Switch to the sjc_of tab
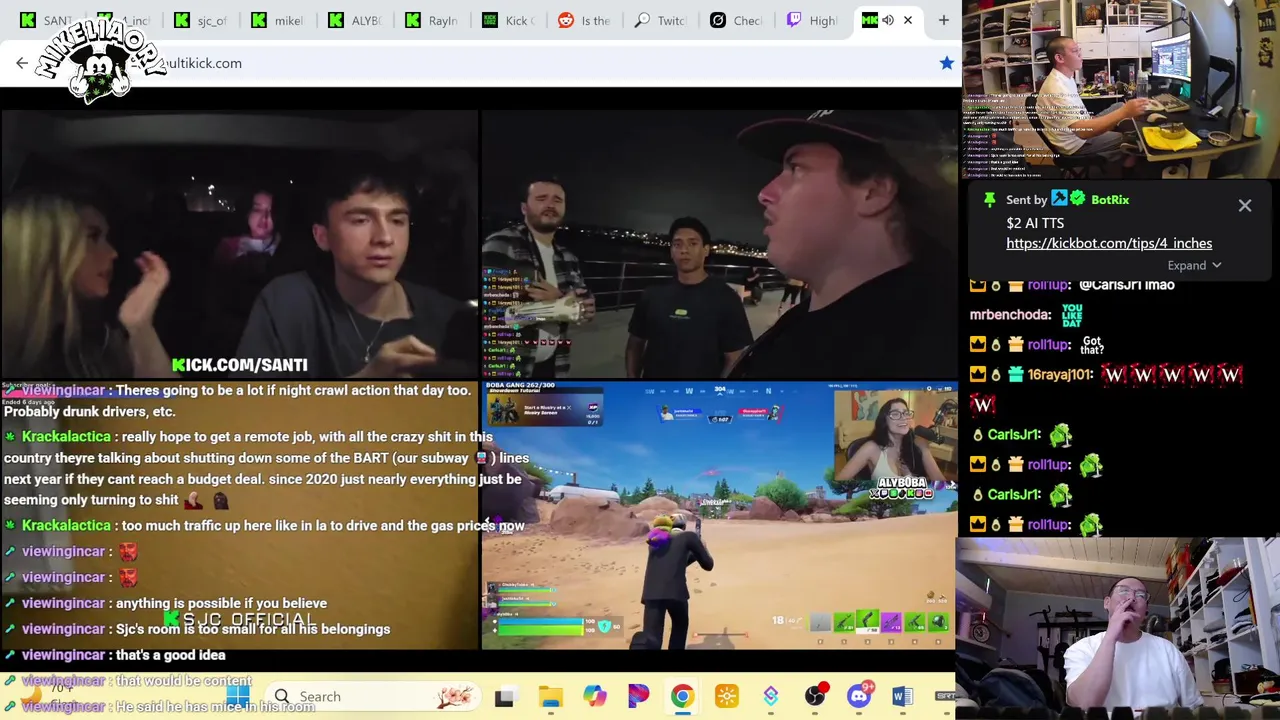1280x720 pixels. (202, 20)
